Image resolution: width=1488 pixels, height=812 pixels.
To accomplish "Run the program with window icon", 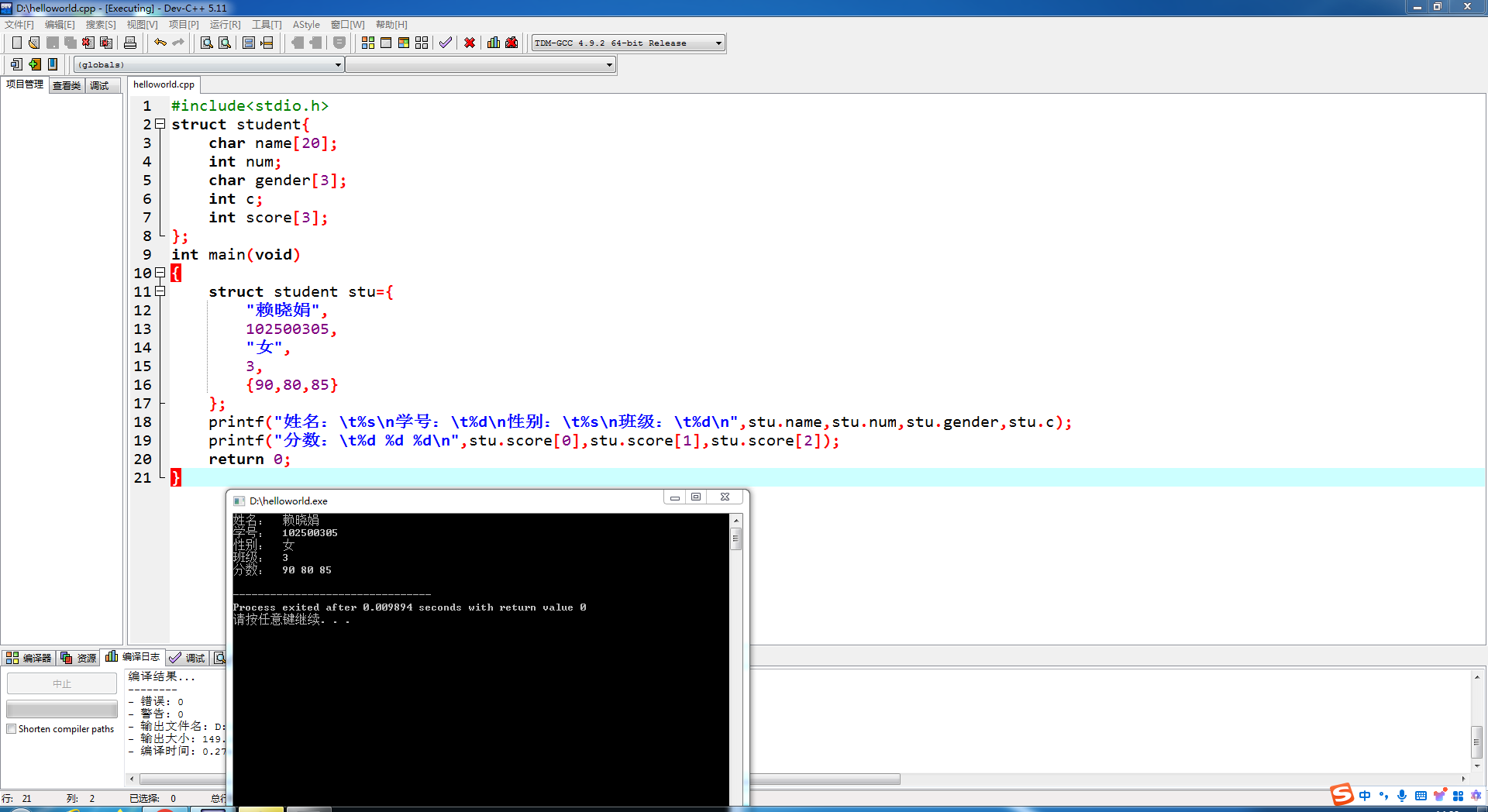I will (386, 43).
